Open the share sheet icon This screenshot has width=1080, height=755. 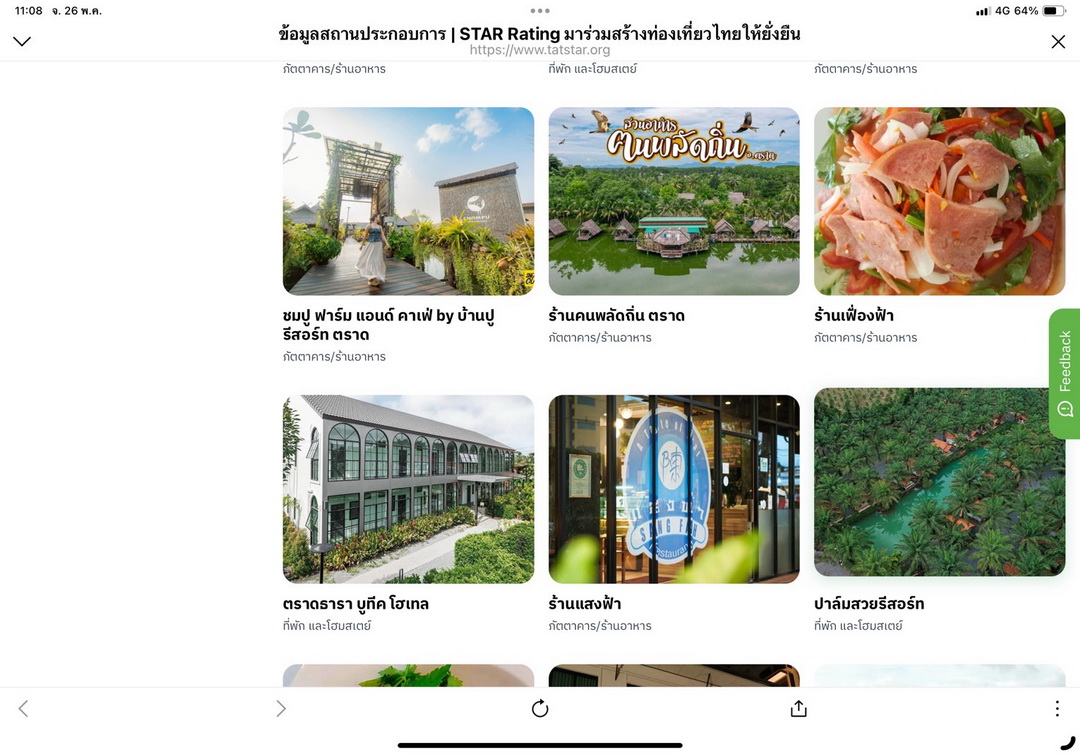pyautogui.click(x=798, y=708)
